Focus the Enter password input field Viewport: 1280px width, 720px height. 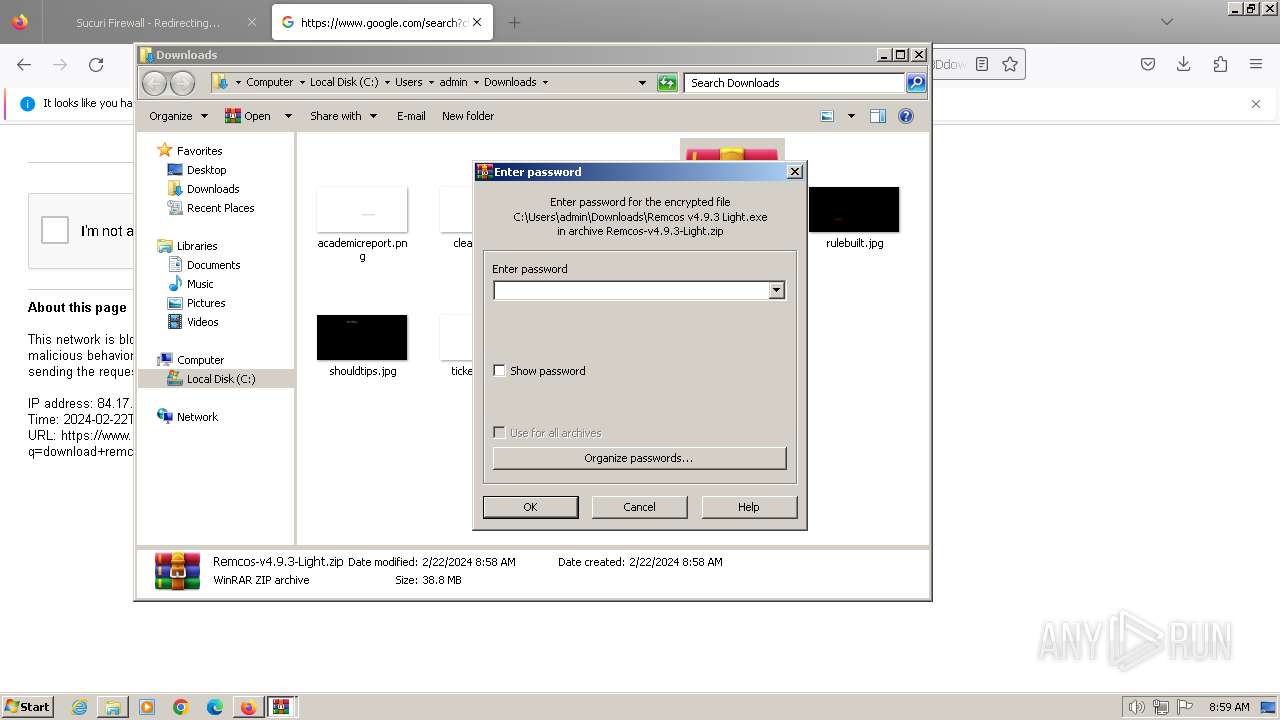click(x=631, y=290)
